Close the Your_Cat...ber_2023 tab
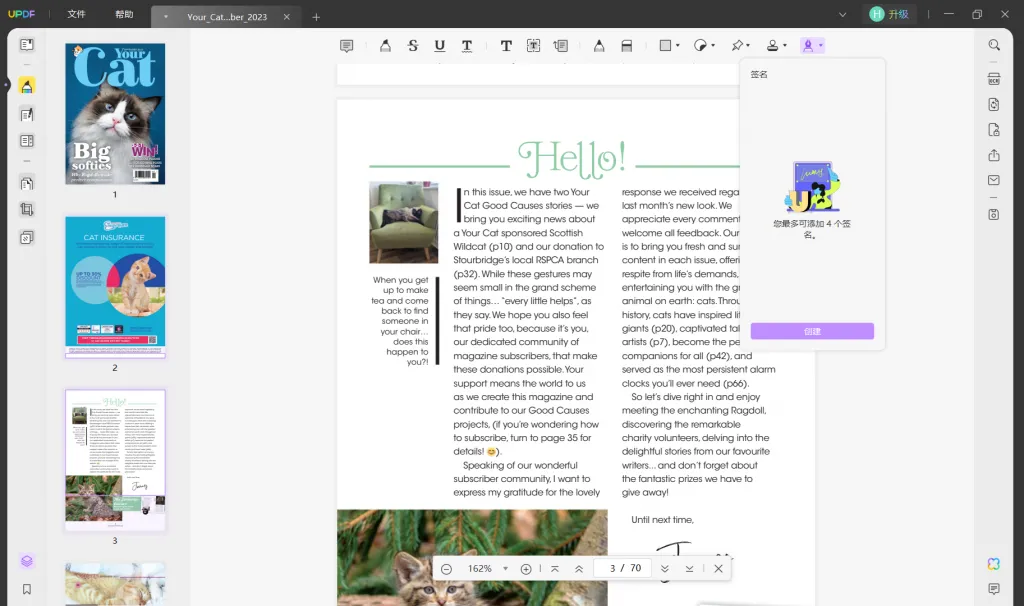The image size is (1024, 606). point(287,17)
